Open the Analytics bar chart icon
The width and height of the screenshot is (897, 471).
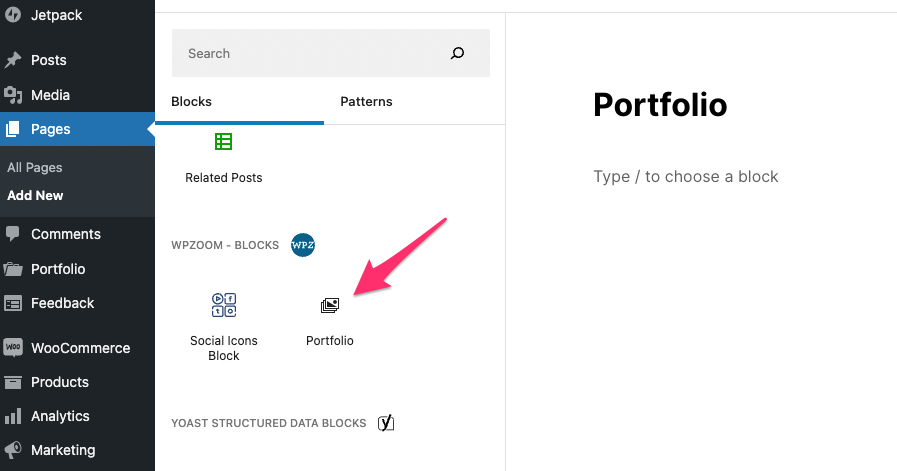pyautogui.click(x=13, y=416)
